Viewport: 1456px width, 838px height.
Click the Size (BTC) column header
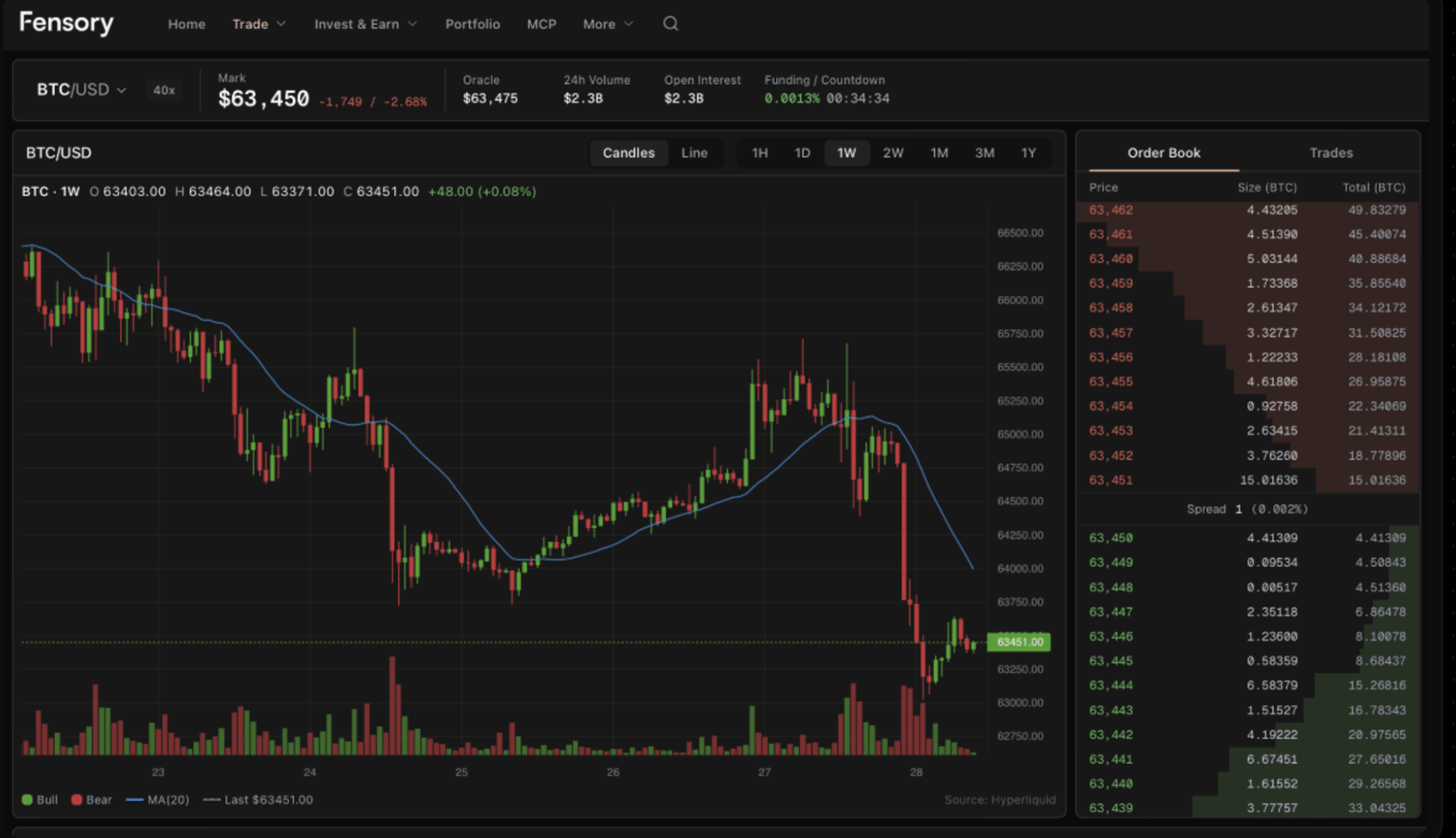point(1267,187)
